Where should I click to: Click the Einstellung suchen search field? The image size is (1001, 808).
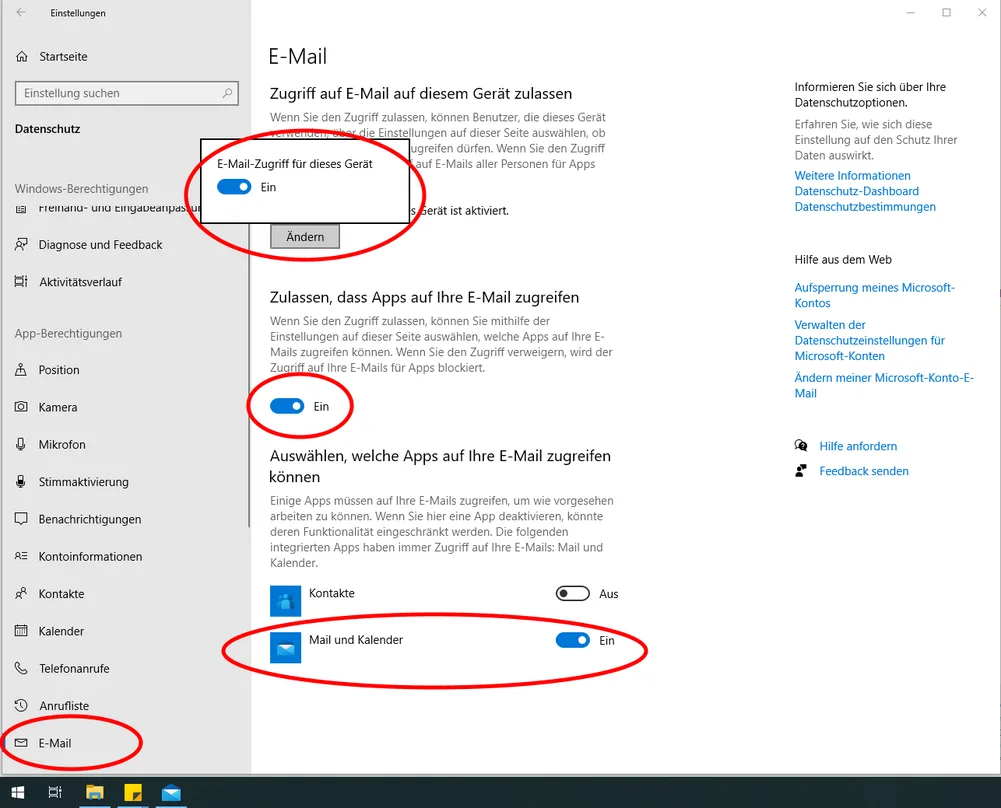[x=118, y=93]
